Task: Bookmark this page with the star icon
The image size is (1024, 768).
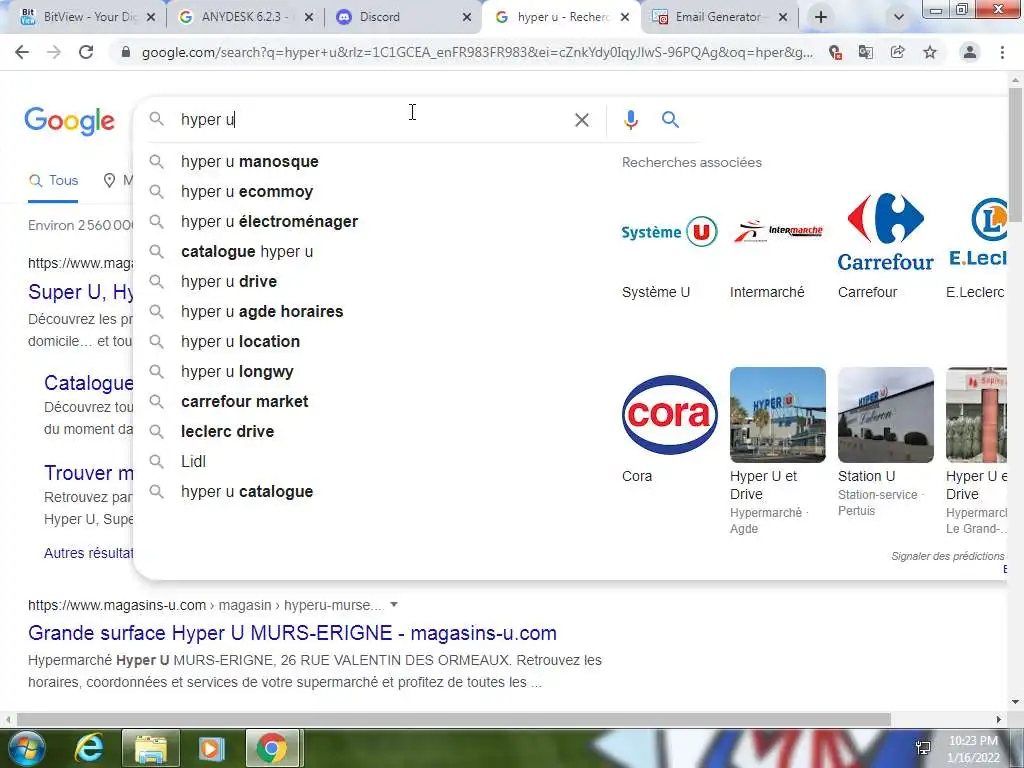Action: pyautogui.click(x=930, y=52)
